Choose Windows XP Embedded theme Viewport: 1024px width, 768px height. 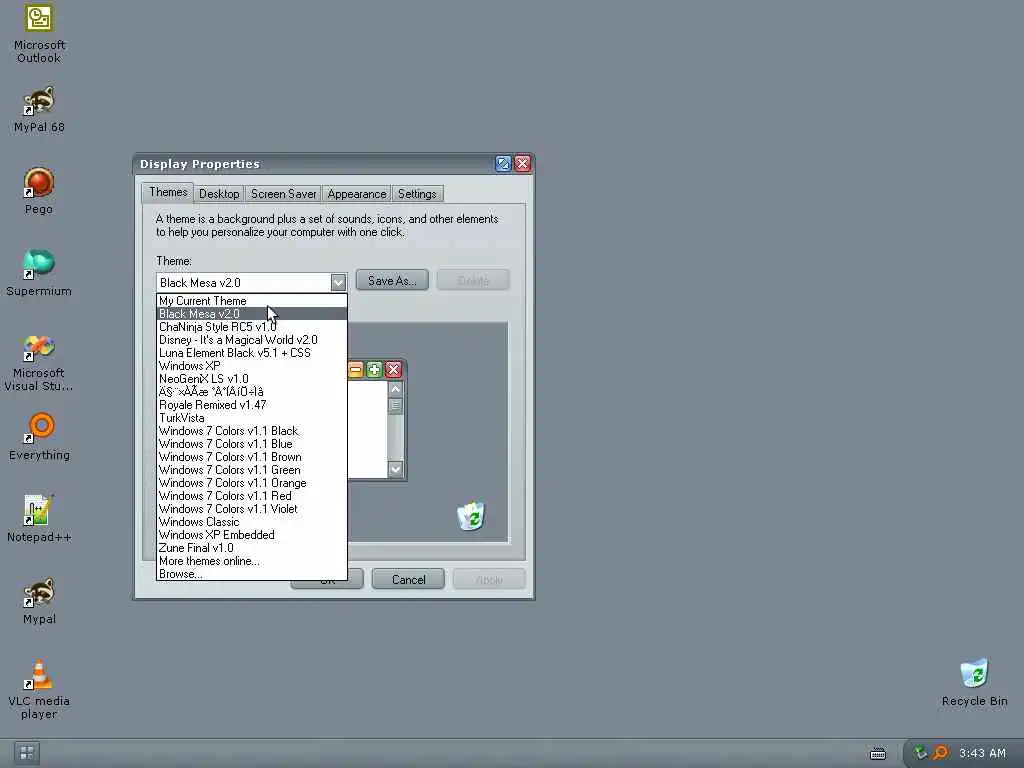point(252,536)
